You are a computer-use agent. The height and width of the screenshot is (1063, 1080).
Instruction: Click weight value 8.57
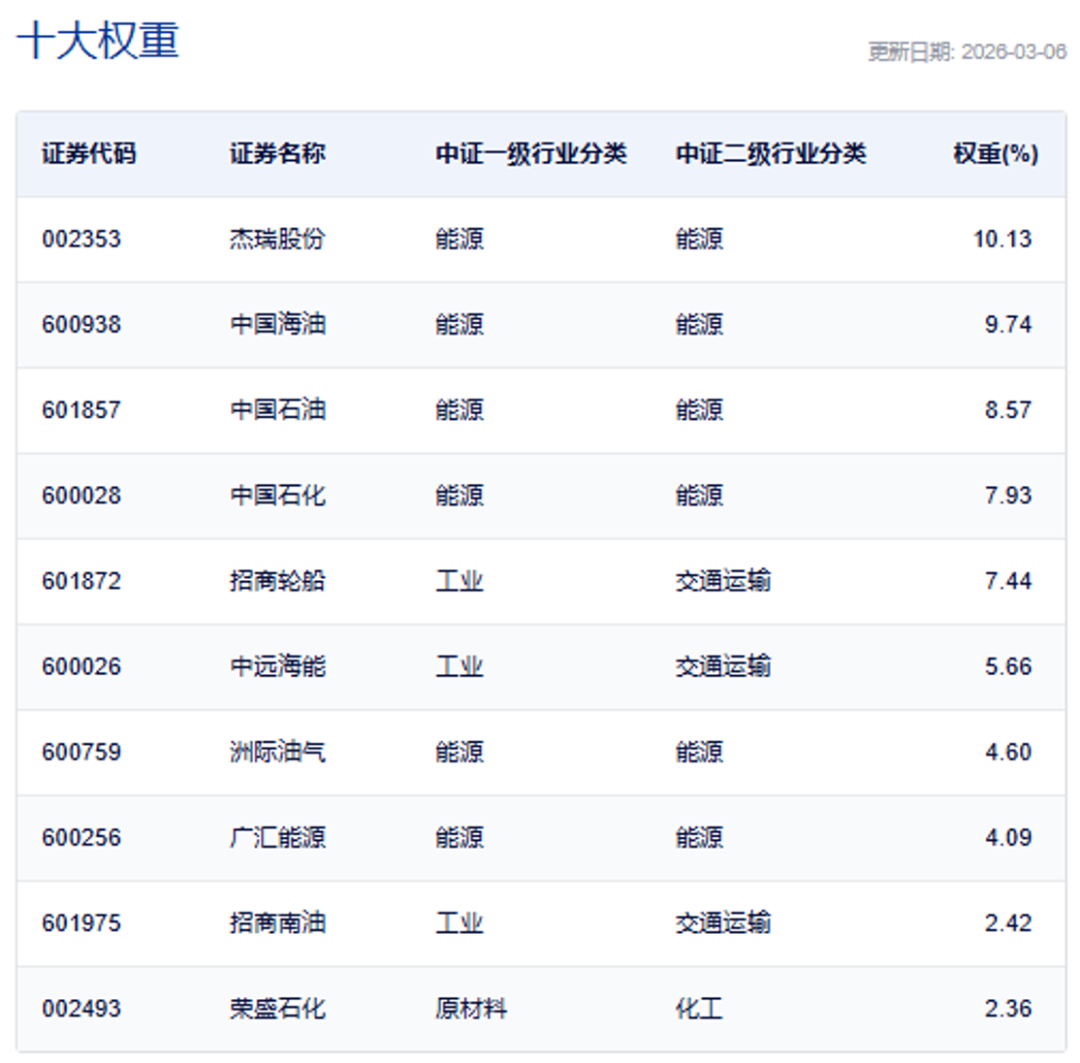(1008, 410)
